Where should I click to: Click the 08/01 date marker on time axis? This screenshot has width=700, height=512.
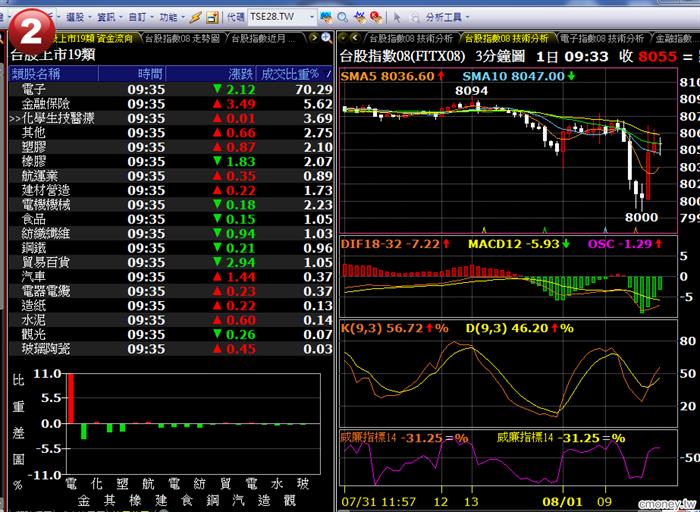pyautogui.click(x=562, y=502)
